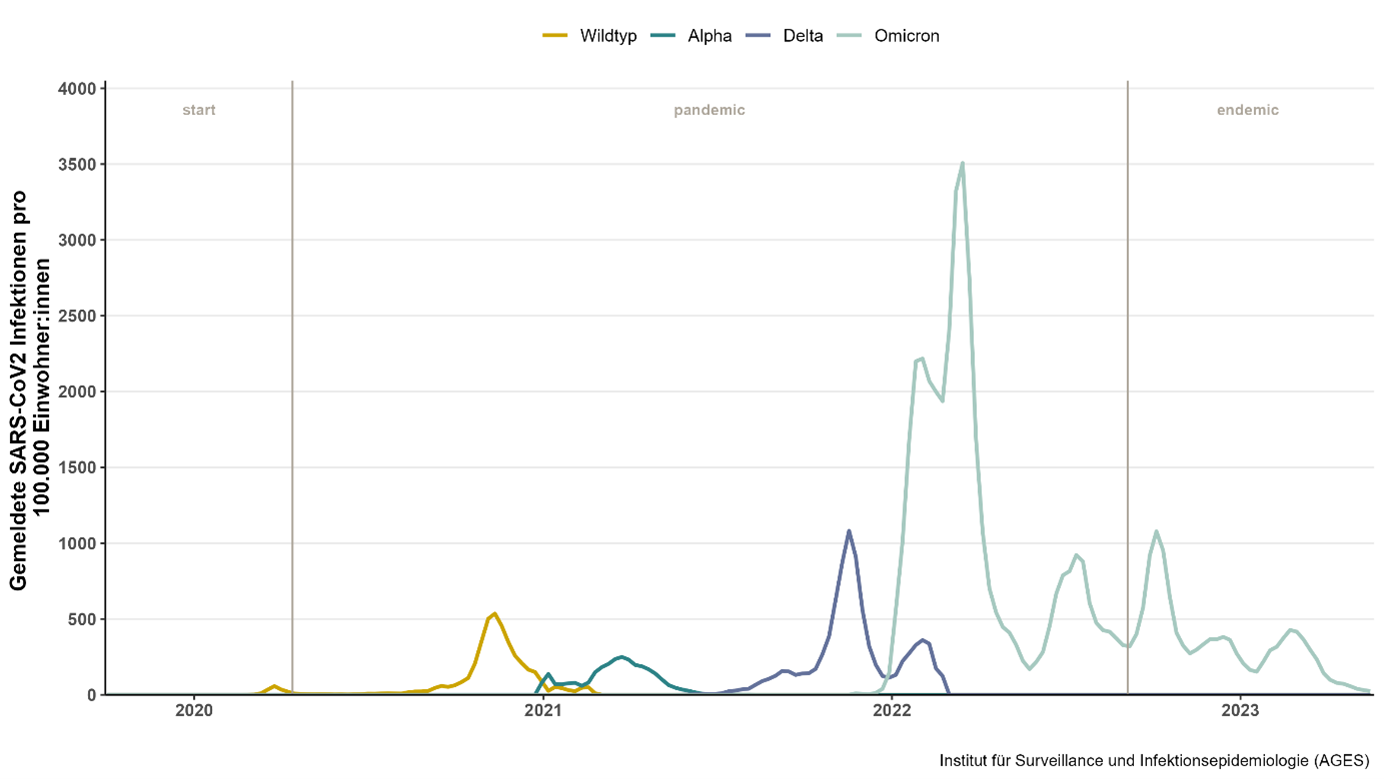Select the 2022 x-axis year label
Screen dimensions: 1384x779
pyautogui.click(x=891, y=711)
